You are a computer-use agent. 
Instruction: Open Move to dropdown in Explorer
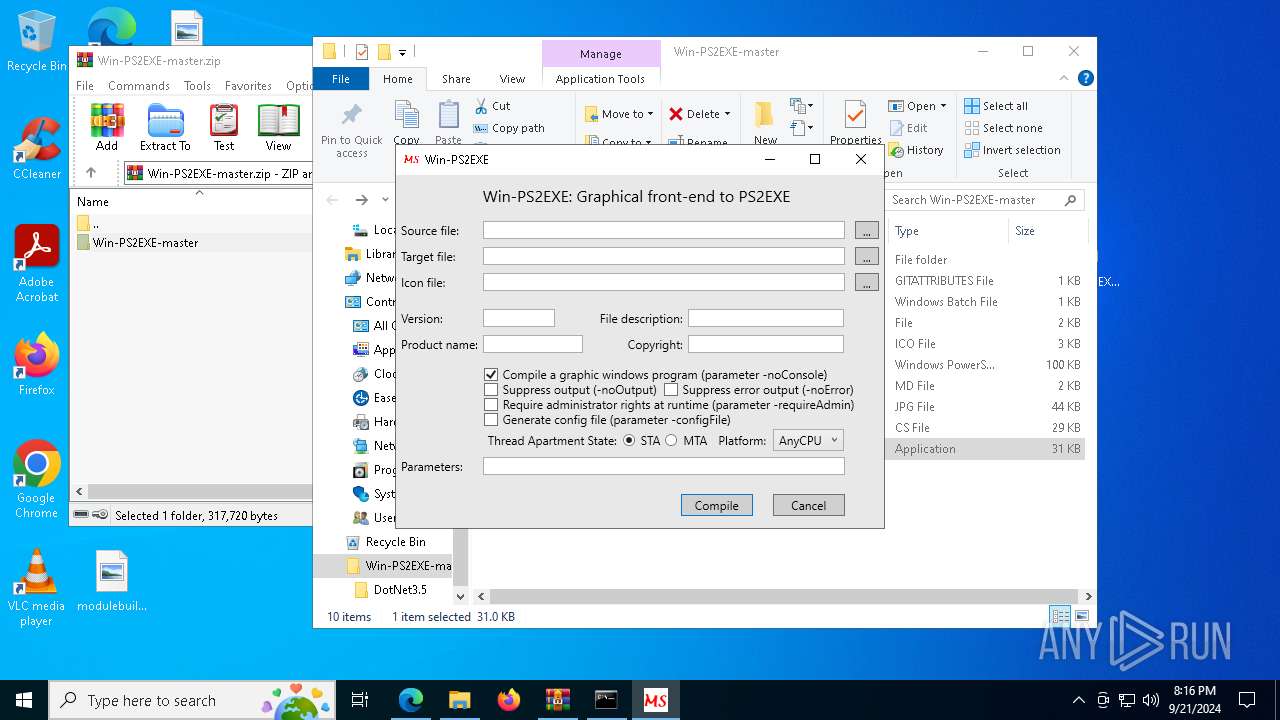coord(619,114)
